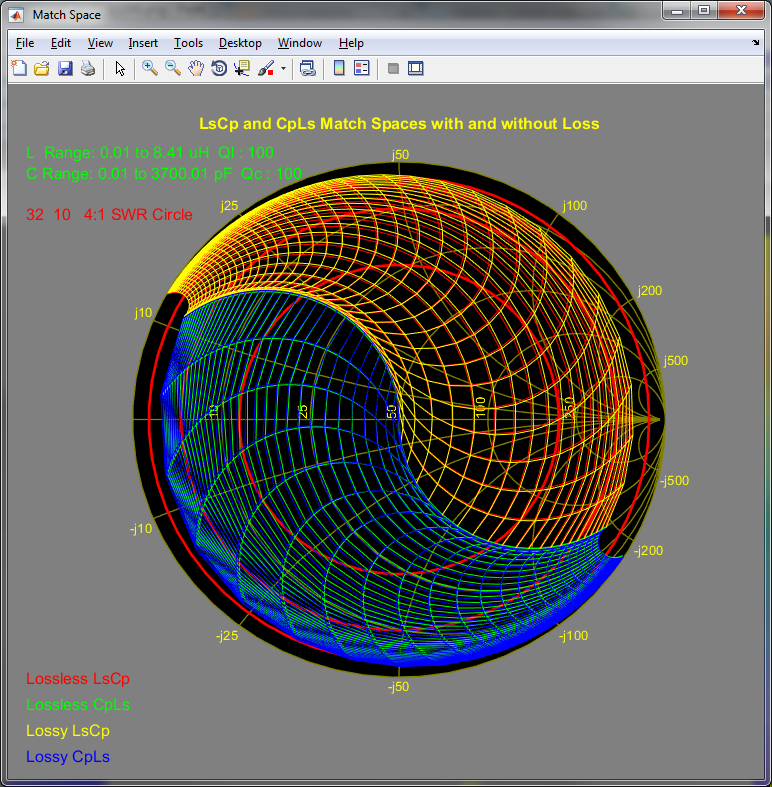Dock the figure using the corner arrow
The image size is (772, 787).
[x=755, y=43]
